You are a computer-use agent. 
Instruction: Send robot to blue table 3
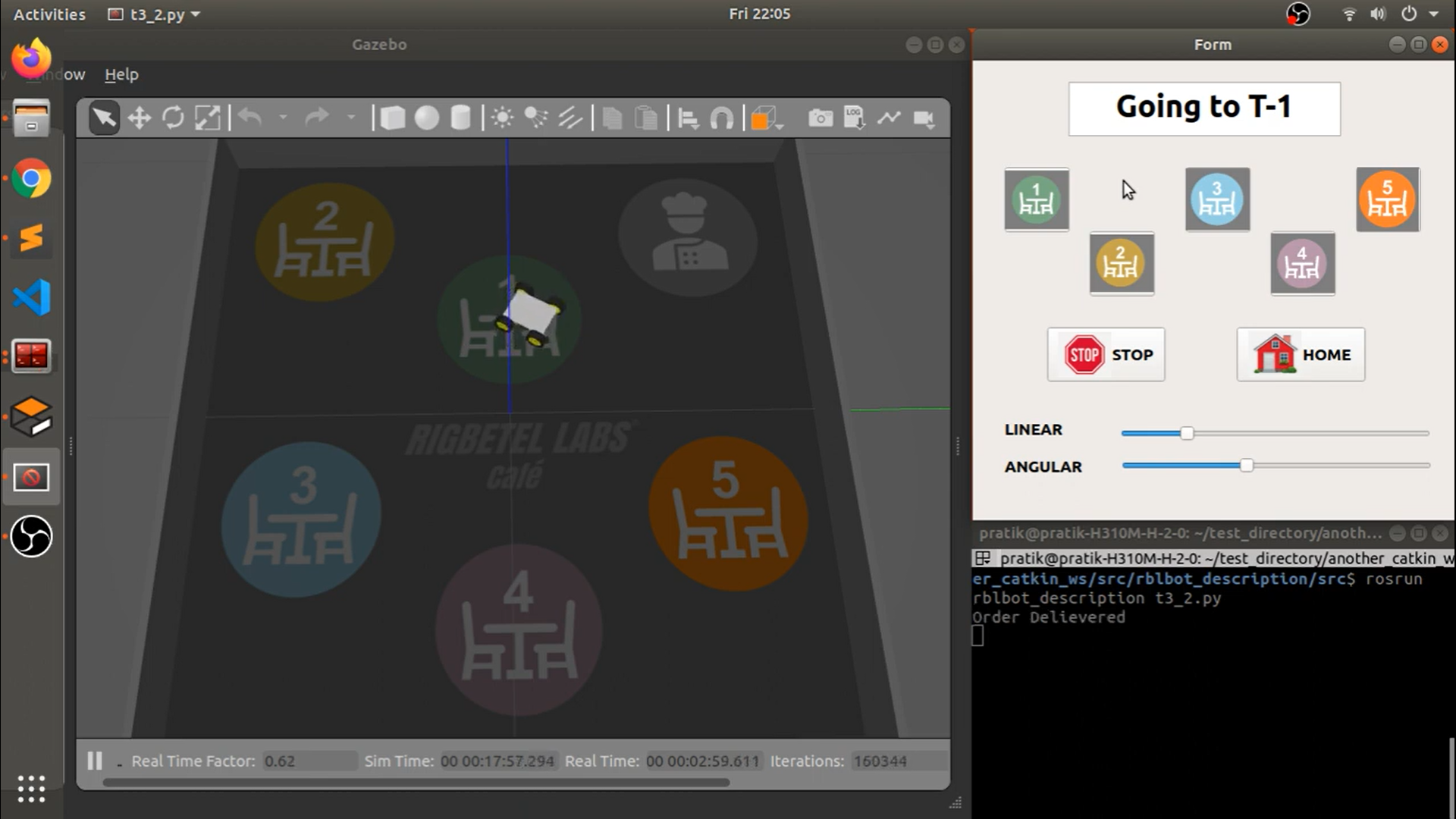coord(1217,199)
